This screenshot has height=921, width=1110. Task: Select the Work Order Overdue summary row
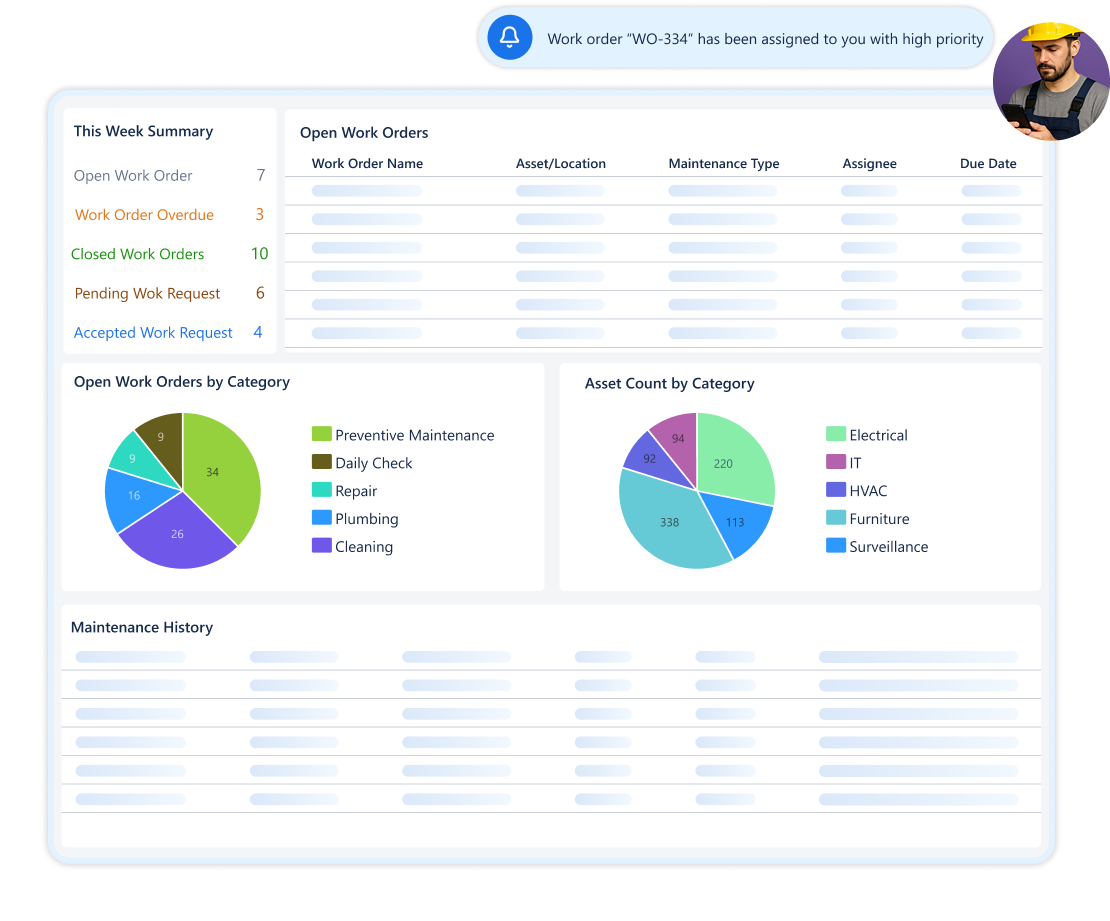point(169,214)
